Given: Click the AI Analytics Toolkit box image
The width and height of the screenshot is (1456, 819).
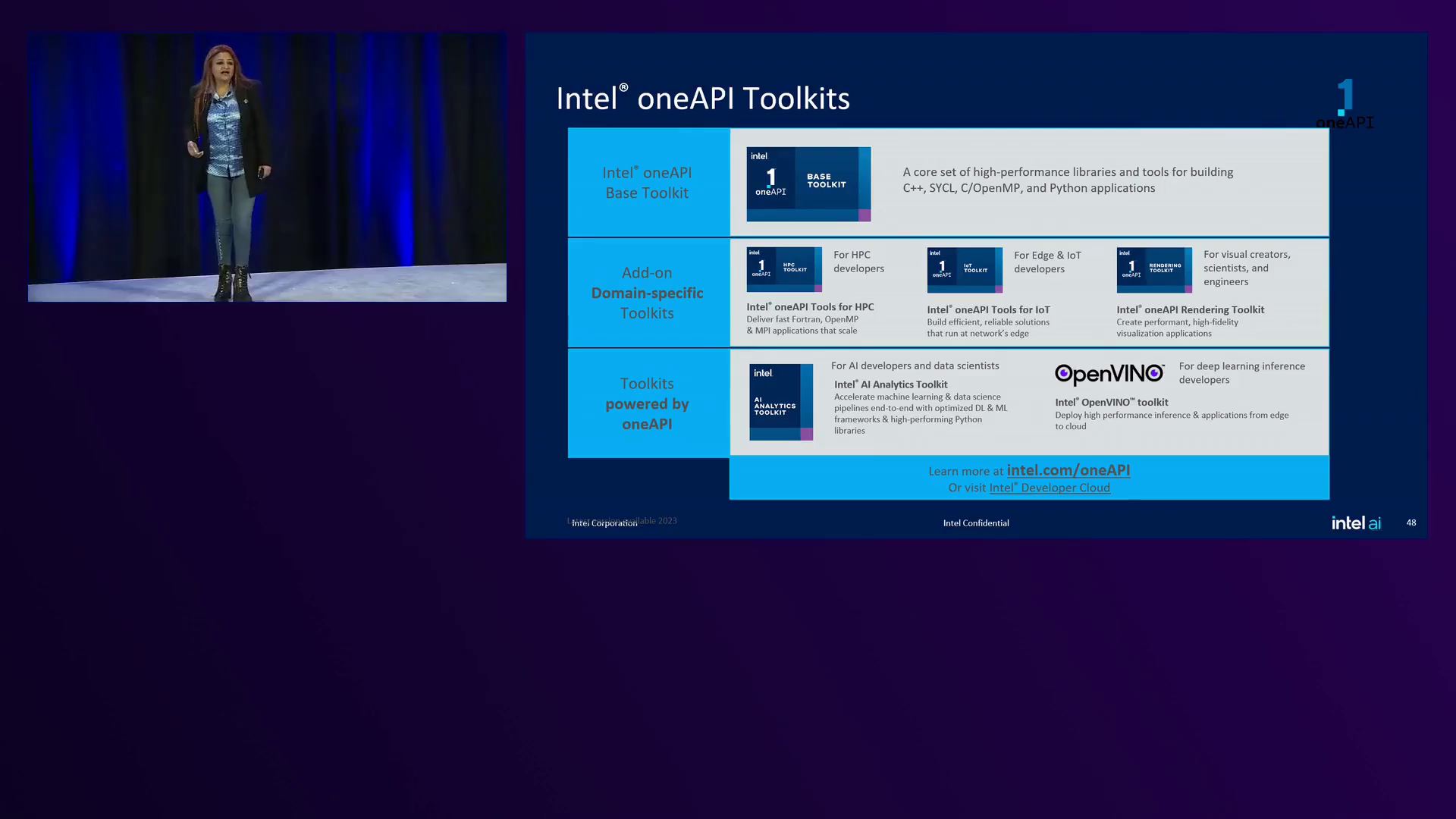Looking at the screenshot, I should pos(781,402).
